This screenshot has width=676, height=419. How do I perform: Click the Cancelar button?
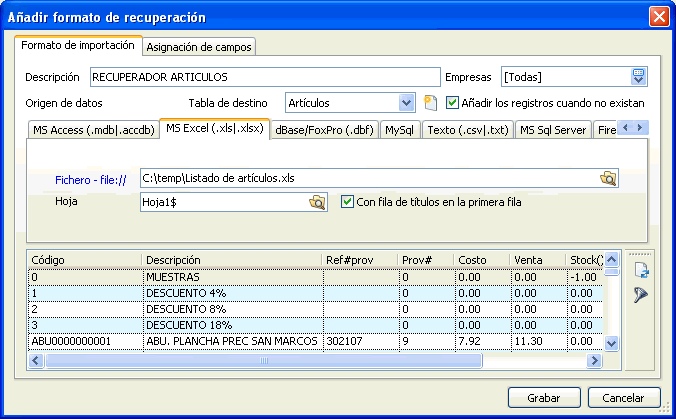pos(623,397)
